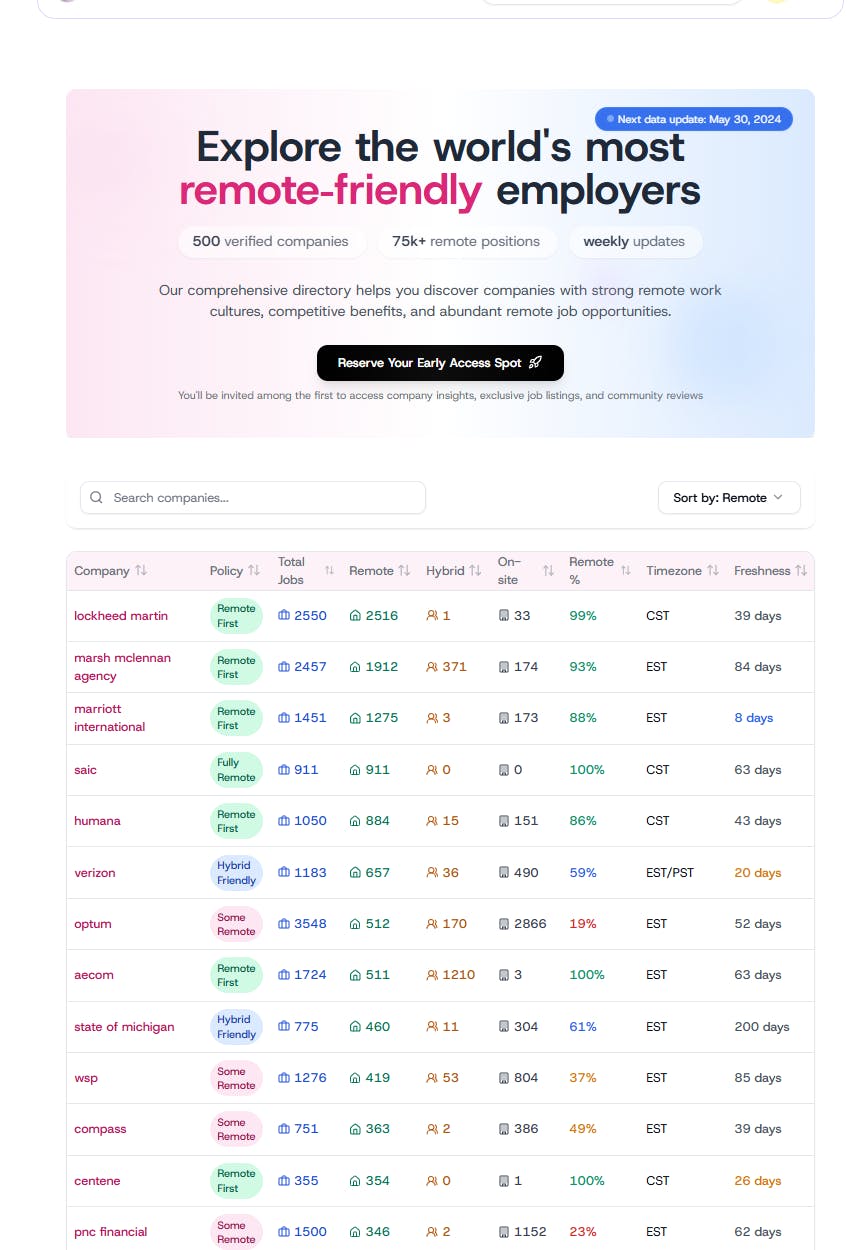Image resolution: width=853 pixels, height=1250 pixels.
Task: Open the compass company link
Action: tap(100, 1129)
